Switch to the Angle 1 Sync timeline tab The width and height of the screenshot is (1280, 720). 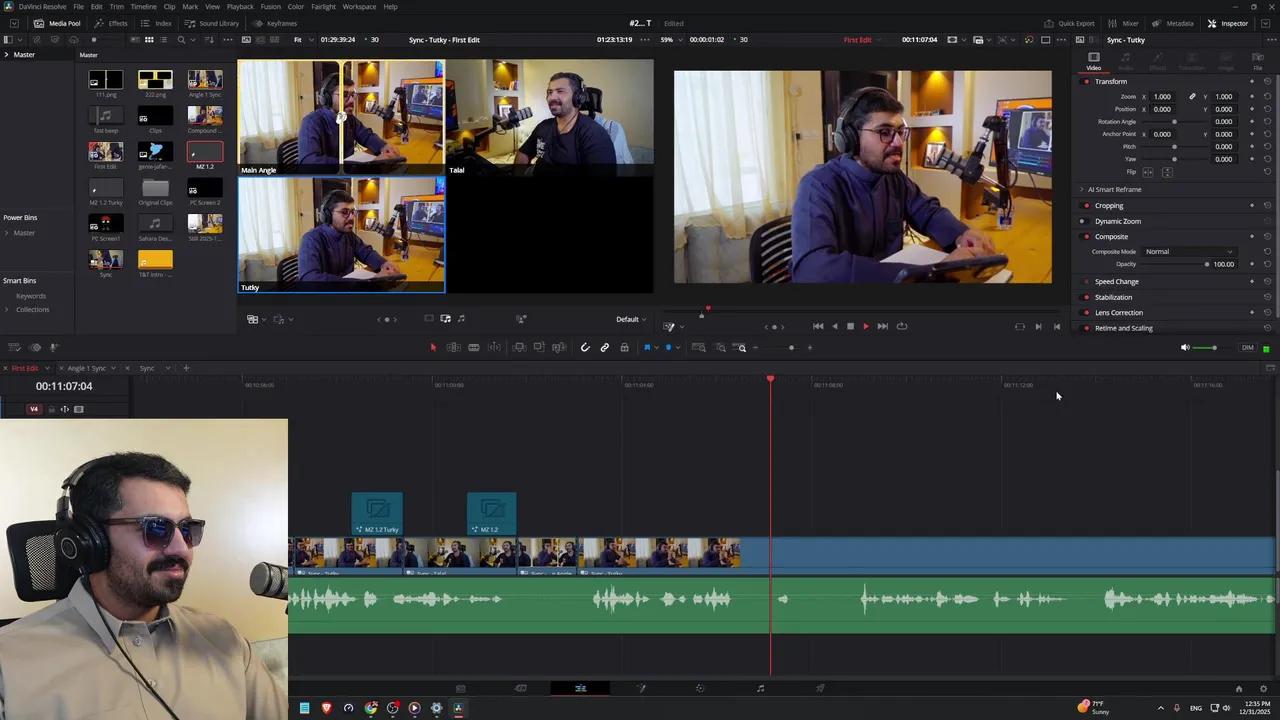coord(87,368)
